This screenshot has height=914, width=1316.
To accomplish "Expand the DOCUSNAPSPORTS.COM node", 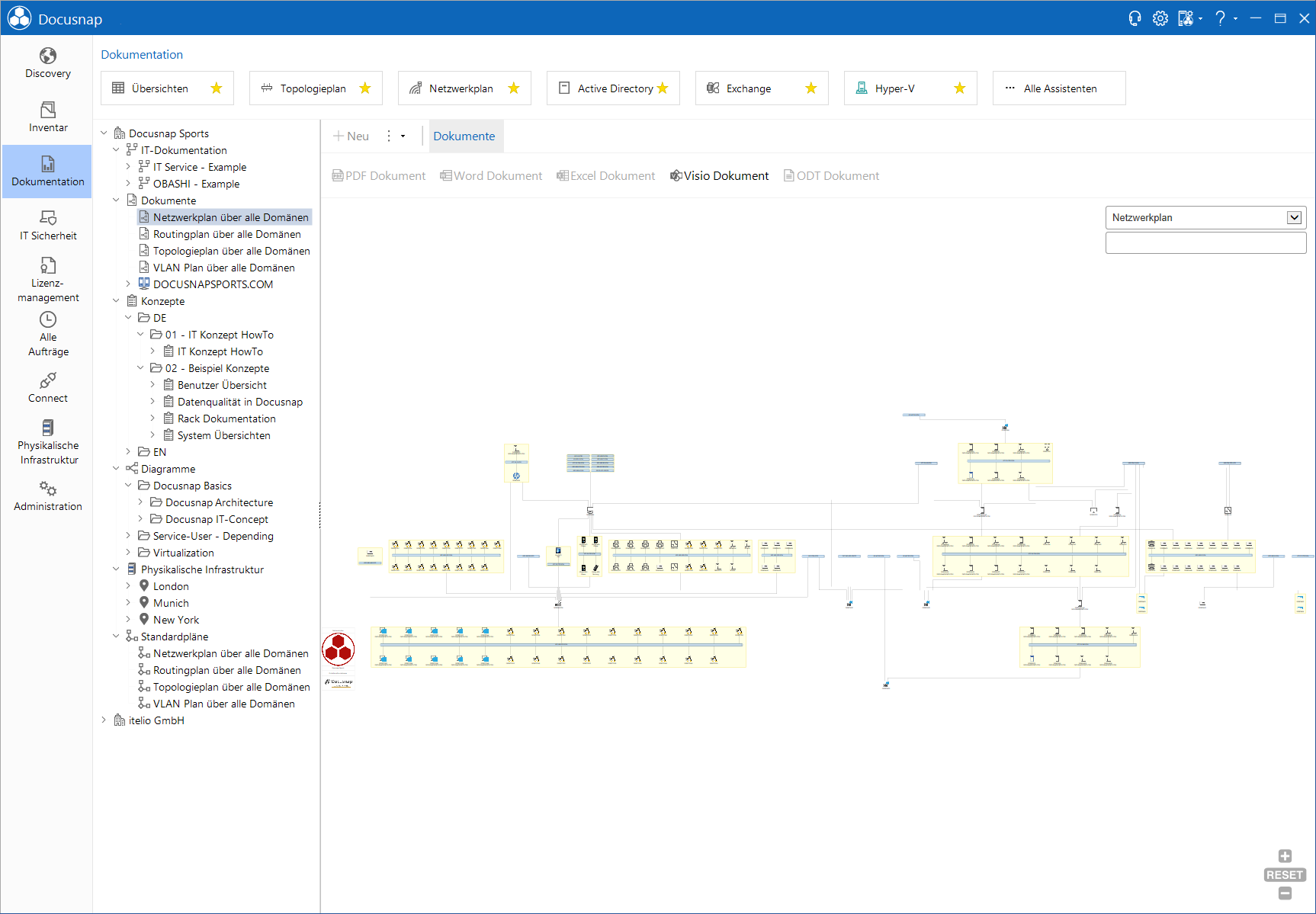I will 128,284.
